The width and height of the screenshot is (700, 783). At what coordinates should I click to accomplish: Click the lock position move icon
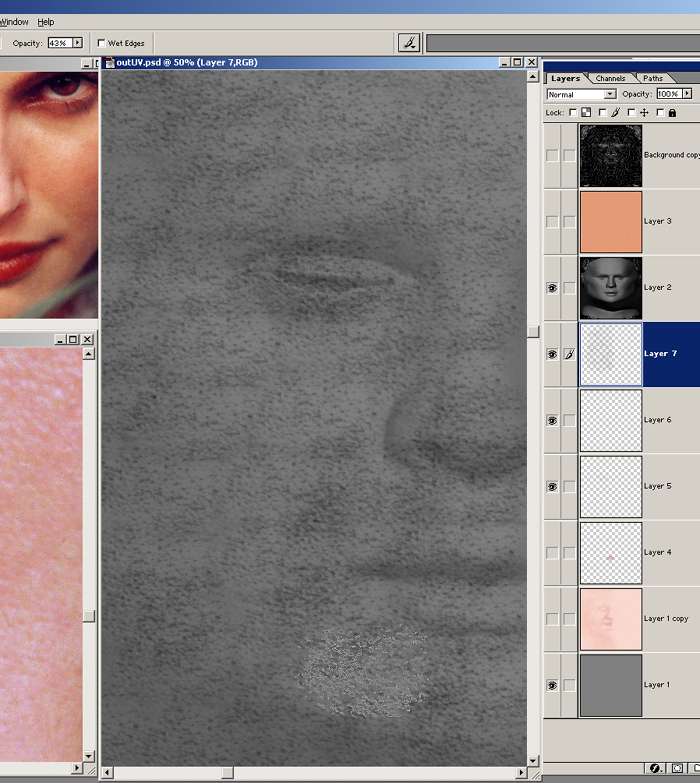pyautogui.click(x=644, y=112)
